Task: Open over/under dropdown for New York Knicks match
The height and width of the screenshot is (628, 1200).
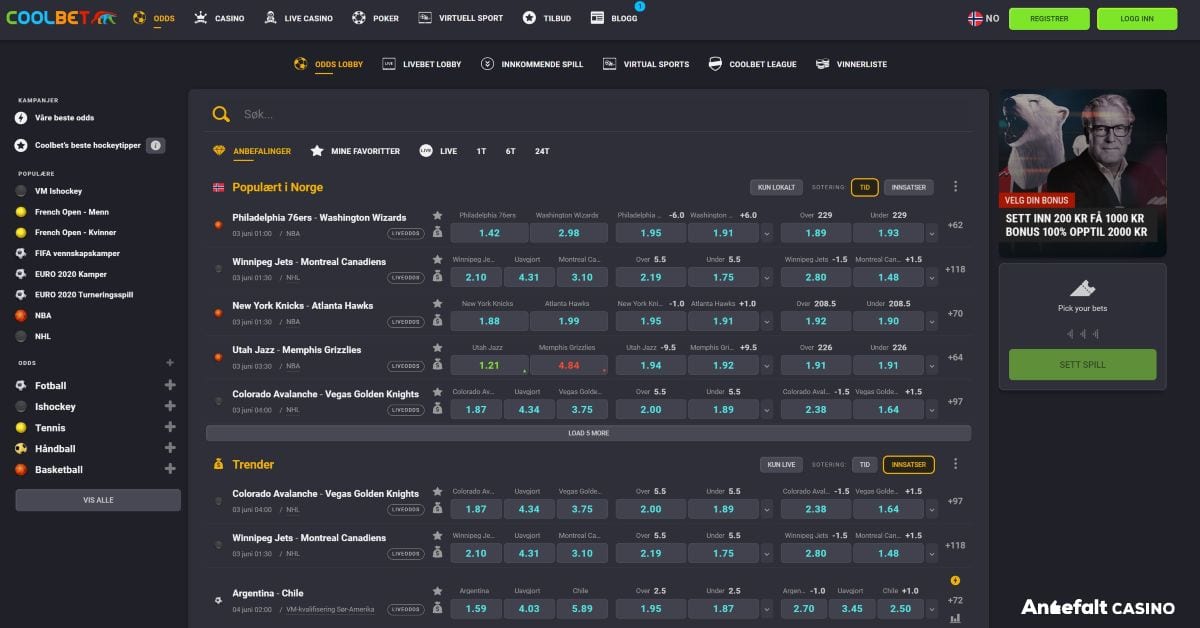Action: pos(932,321)
